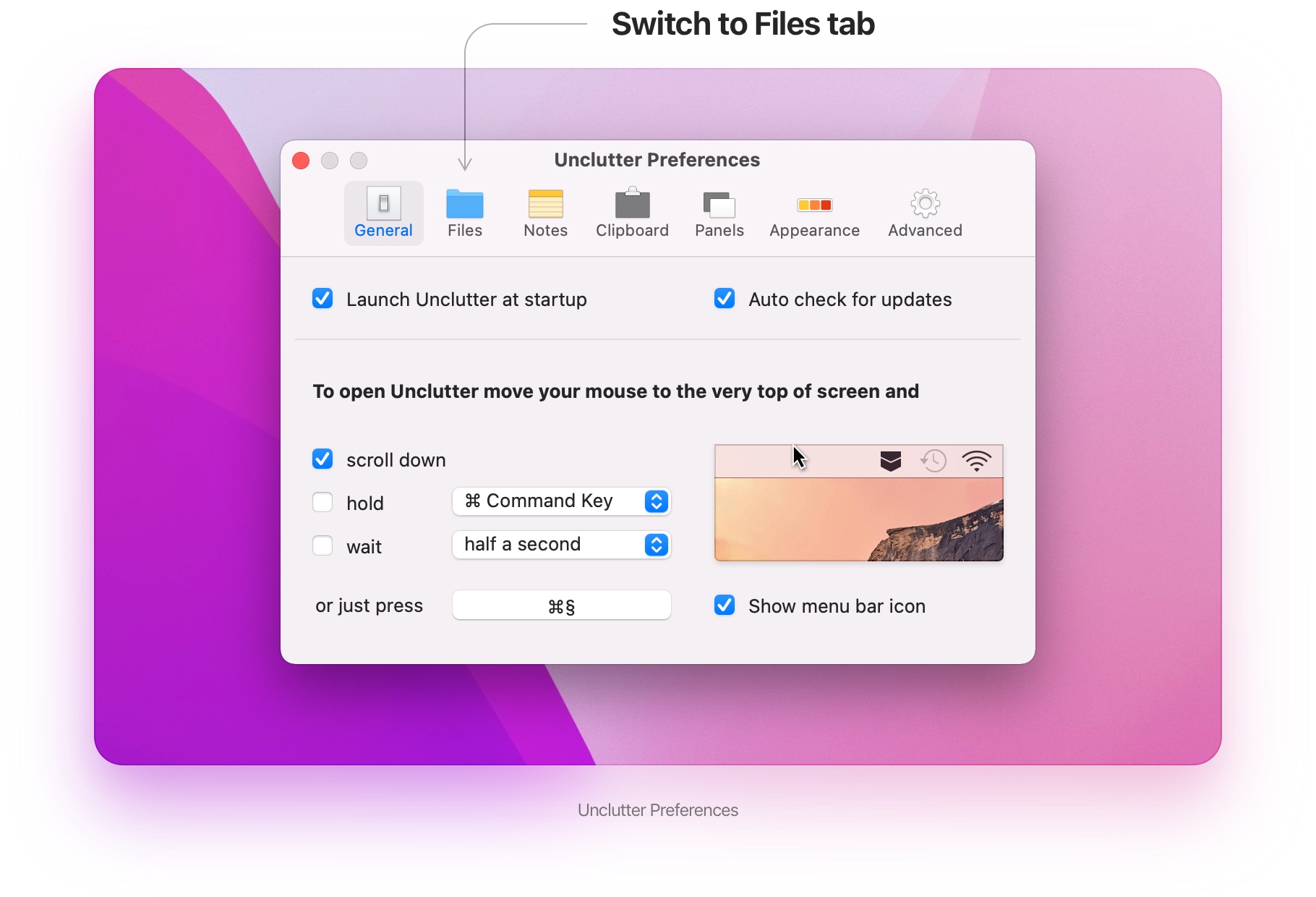Switch to the Notes tab label
Image resolution: width=1316 pixels, height=897 pixels.
[x=545, y=230]
